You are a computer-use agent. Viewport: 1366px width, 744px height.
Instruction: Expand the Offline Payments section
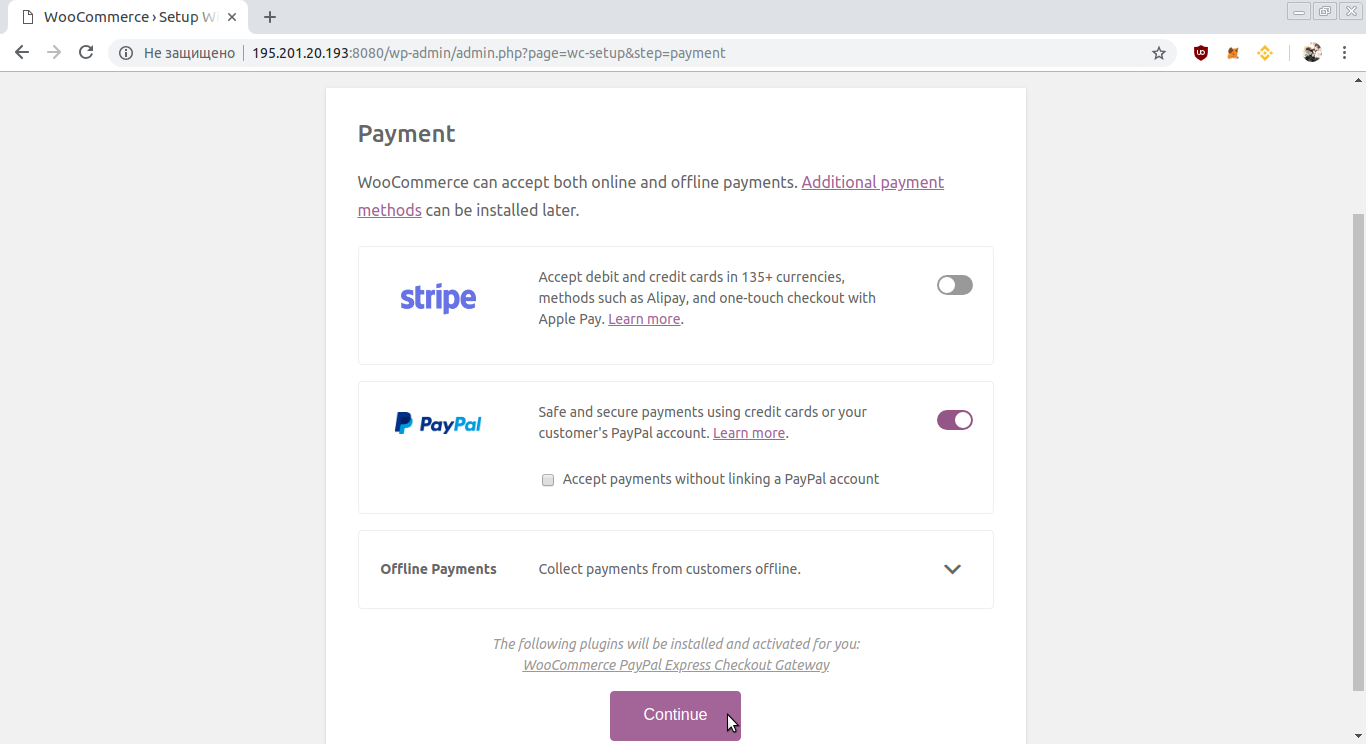coord(952,569)
